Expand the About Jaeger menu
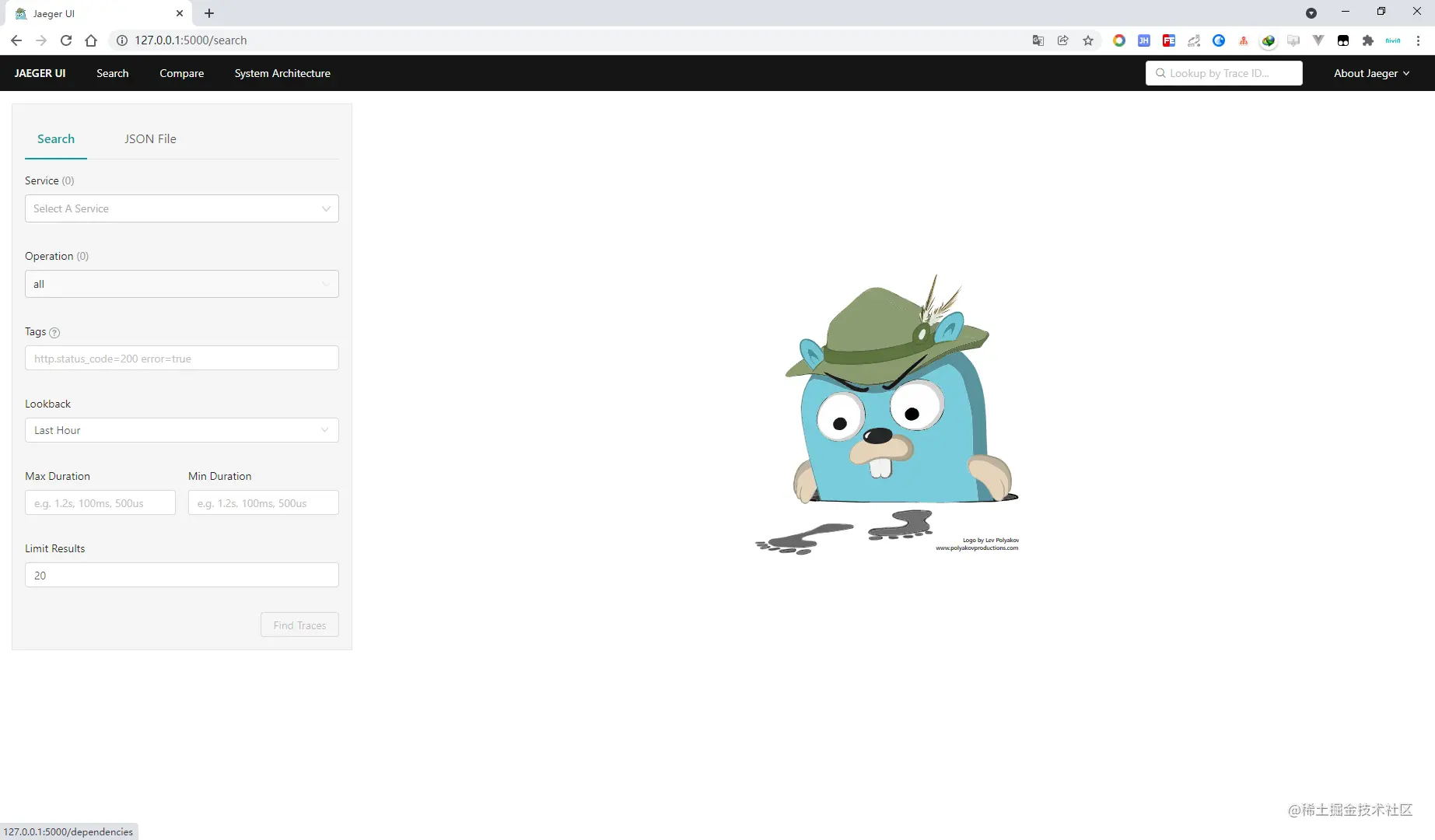 click(1372, 73)
